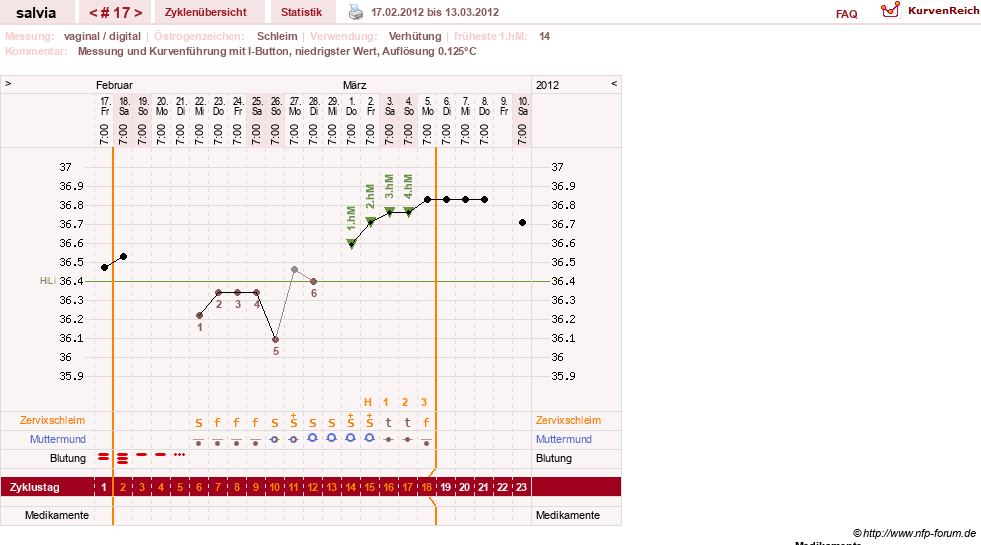981x545 pixels.
Task: Click the 2.hM green triangle marker
Action: pos(370,221)
